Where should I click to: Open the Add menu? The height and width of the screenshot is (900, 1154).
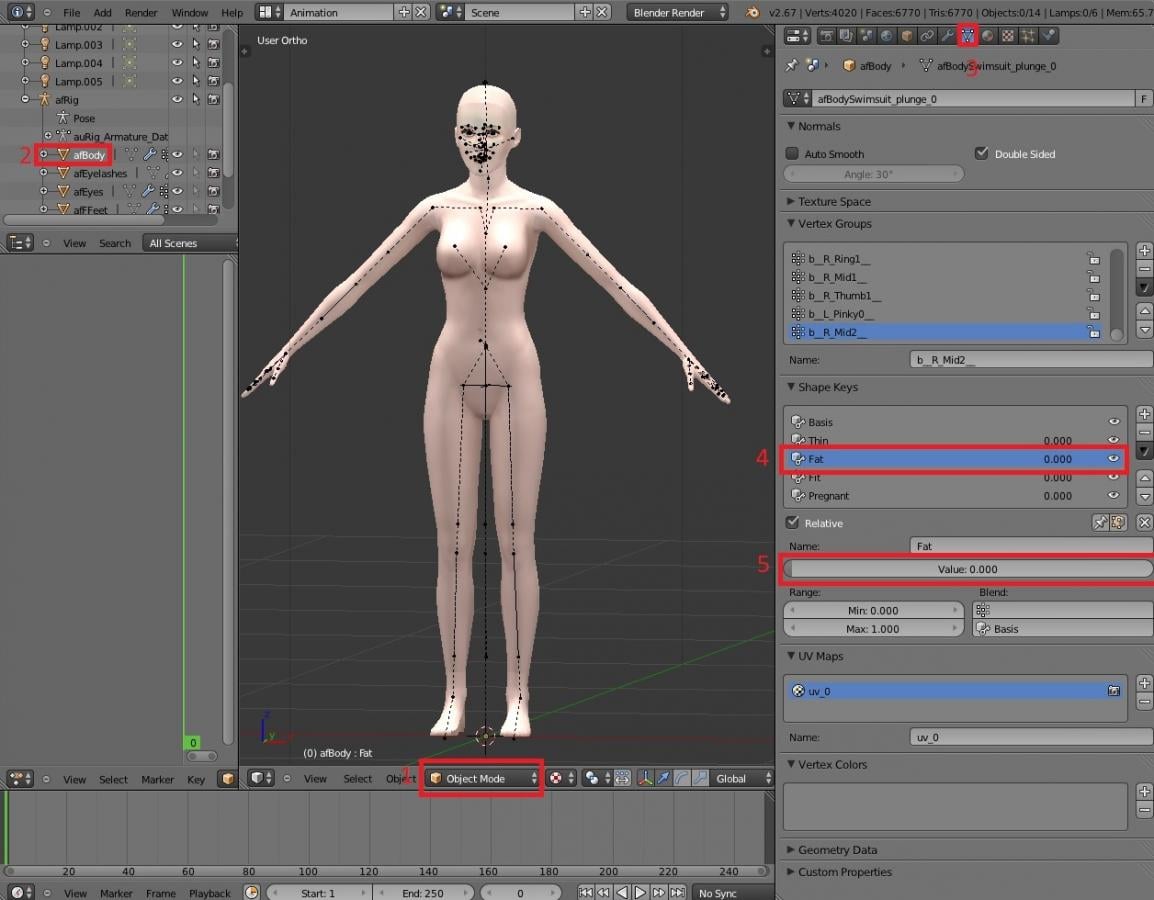[102, 13]
